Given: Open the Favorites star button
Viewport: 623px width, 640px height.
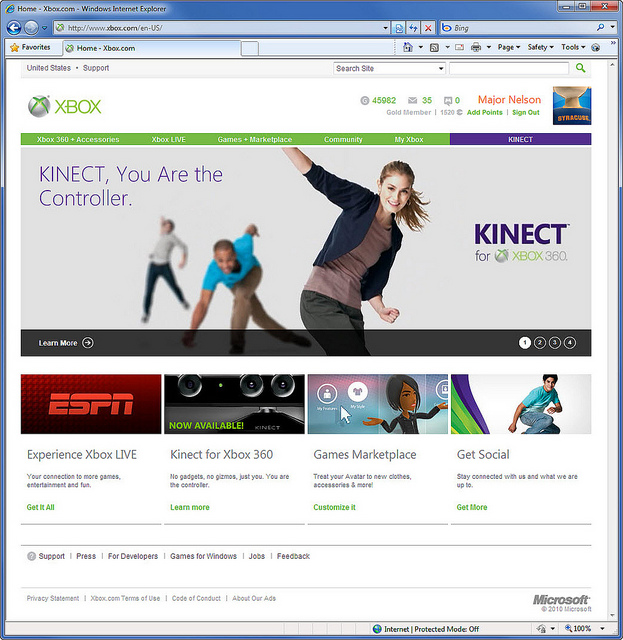Looking at the screenshot, I should 29,47.
